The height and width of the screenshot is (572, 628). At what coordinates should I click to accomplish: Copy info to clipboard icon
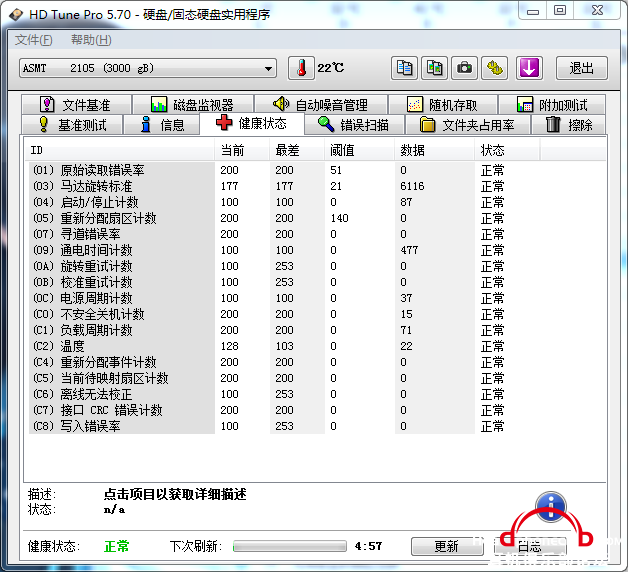[404, 68]
